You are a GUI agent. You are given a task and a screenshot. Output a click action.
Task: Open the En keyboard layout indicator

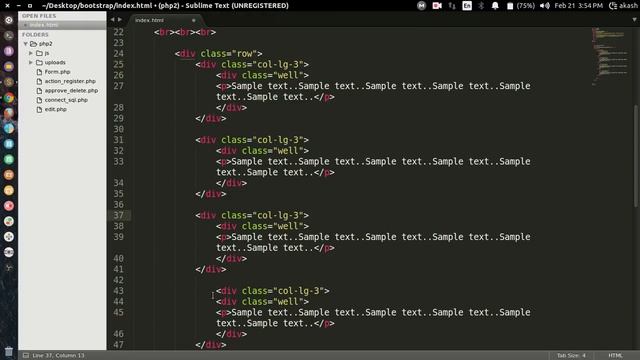467,6
